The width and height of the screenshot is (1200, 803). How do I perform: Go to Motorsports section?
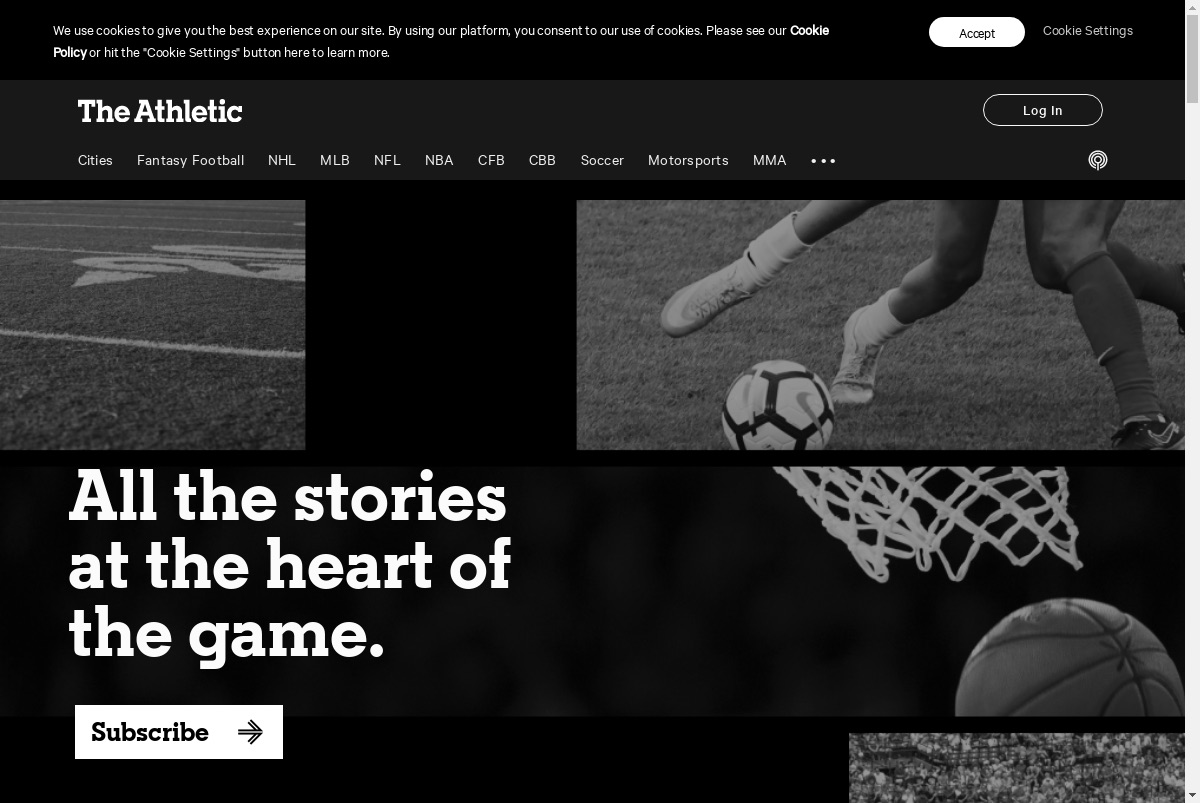tap(688, 160)
